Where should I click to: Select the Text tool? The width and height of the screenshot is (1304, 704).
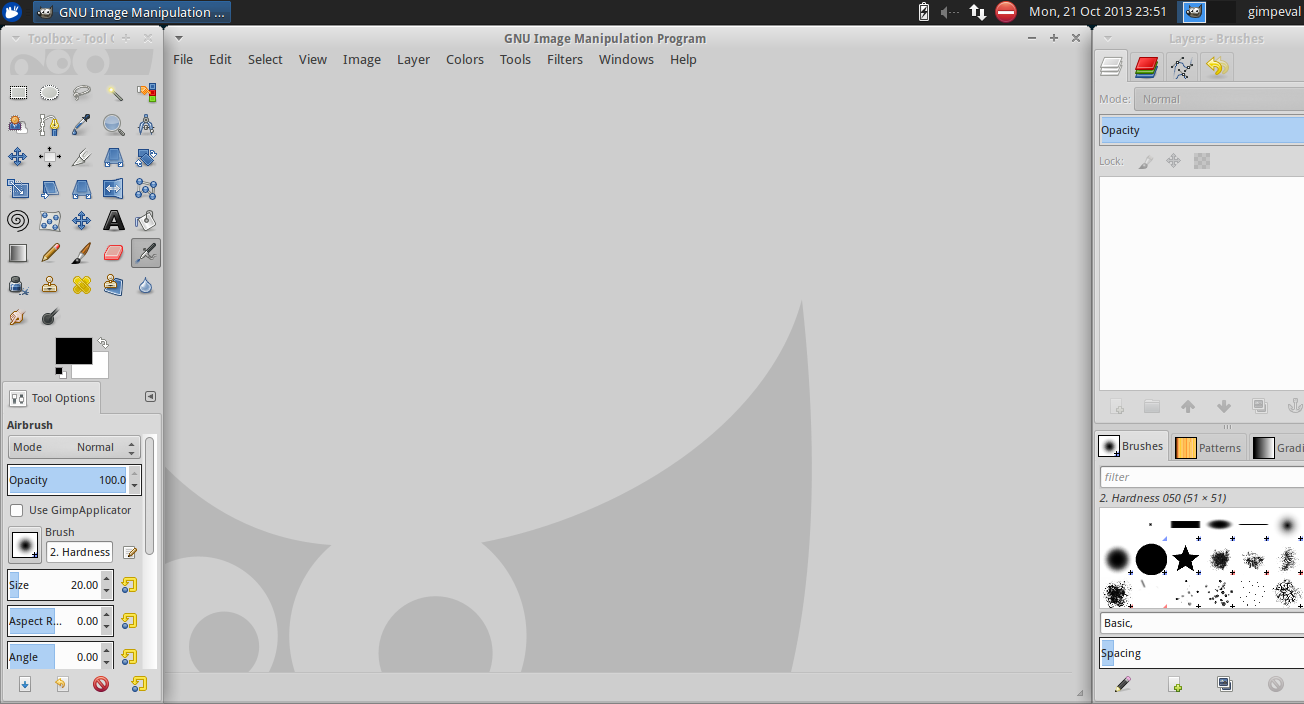(x=114, y=221)
